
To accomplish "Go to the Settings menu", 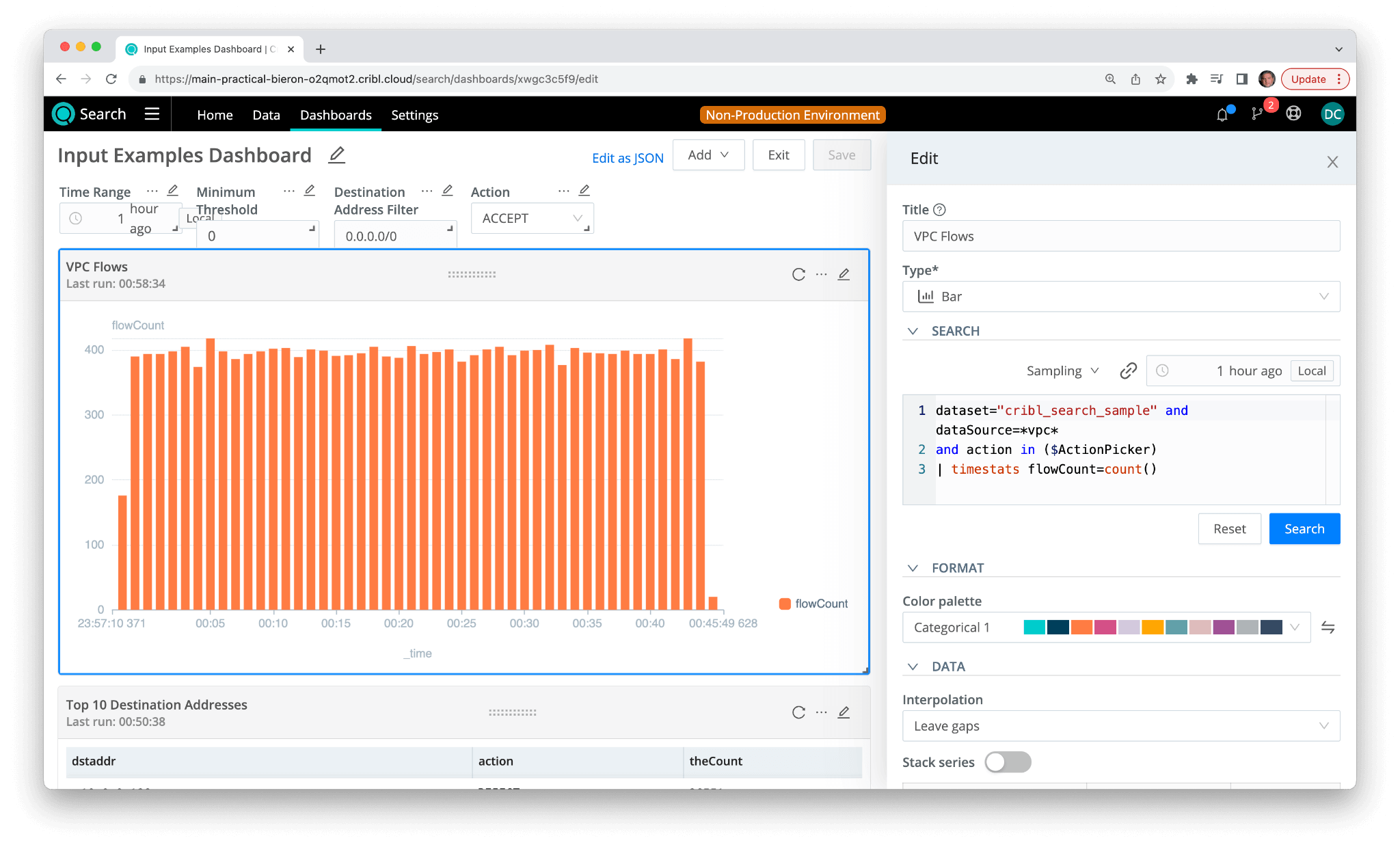I will [414, 115].
